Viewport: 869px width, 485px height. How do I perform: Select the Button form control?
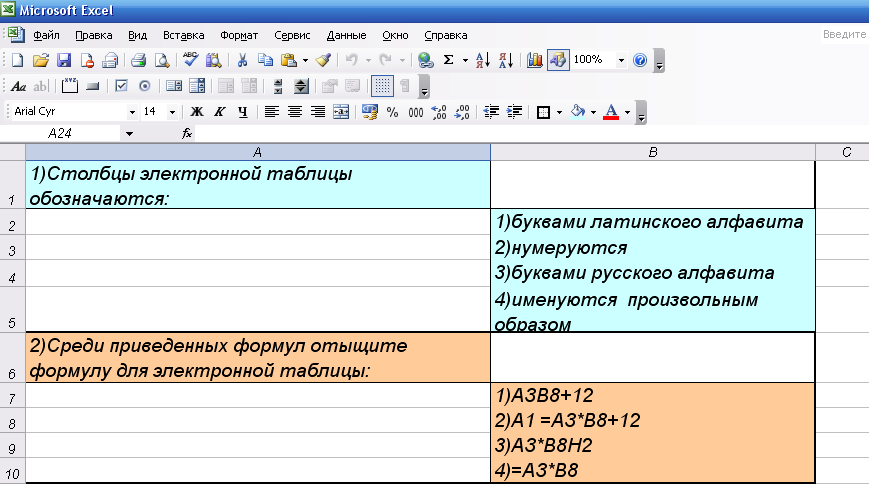click(93, 86)
